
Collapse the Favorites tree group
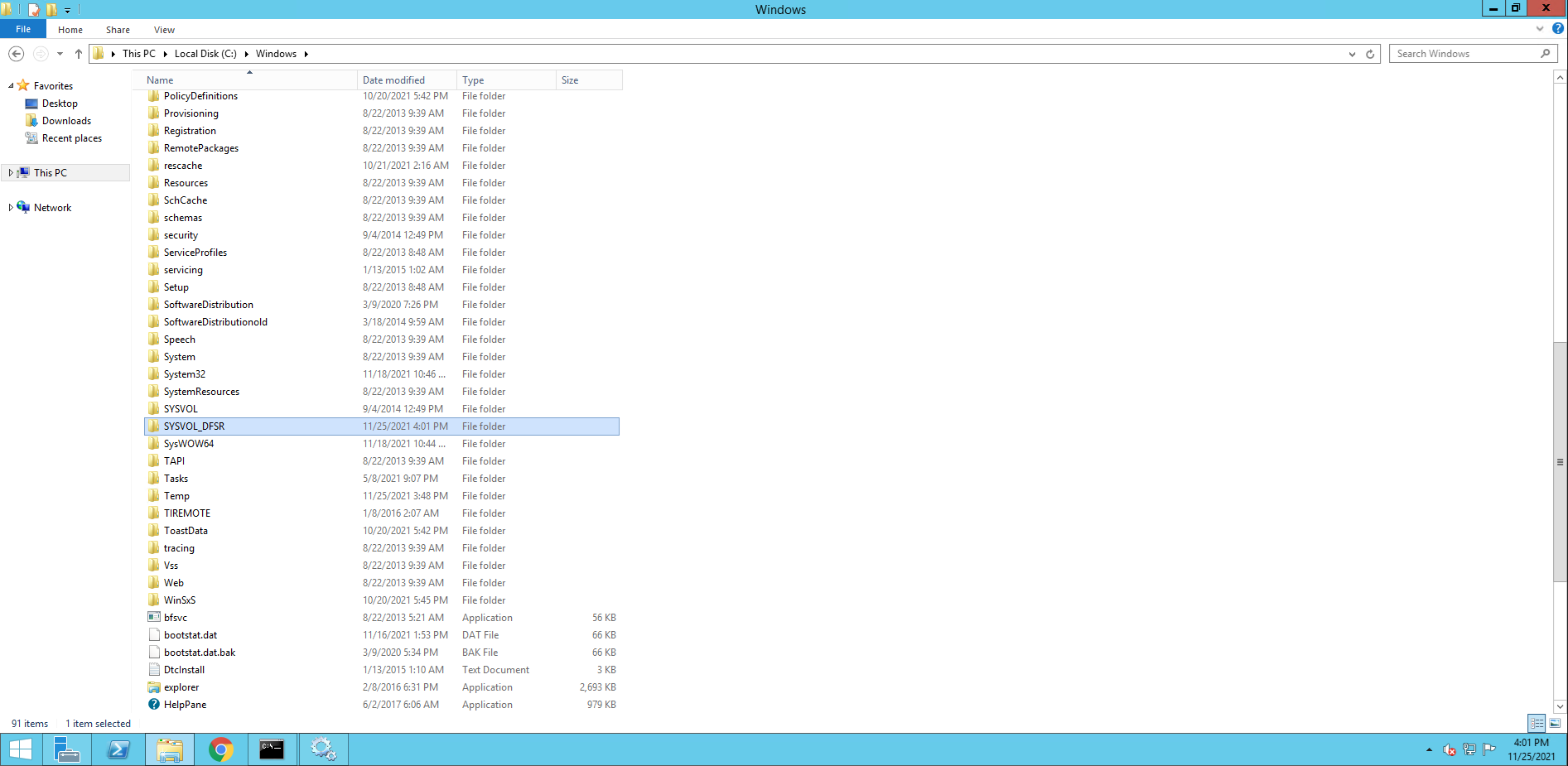coord(11,86)
